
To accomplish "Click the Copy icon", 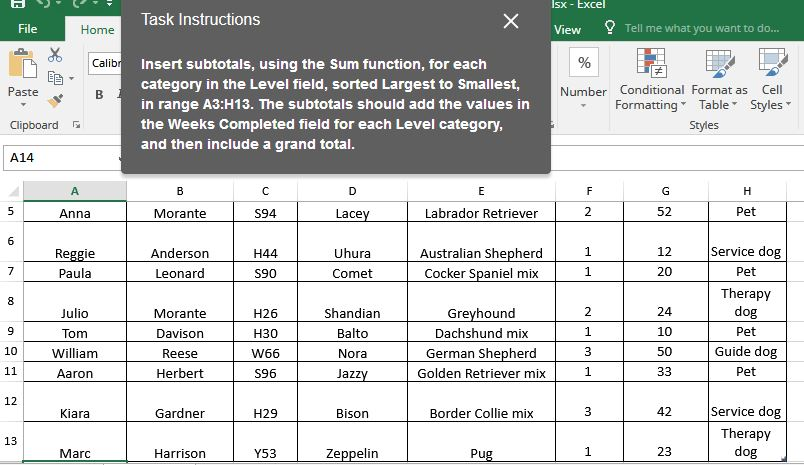I will point(55,78).
